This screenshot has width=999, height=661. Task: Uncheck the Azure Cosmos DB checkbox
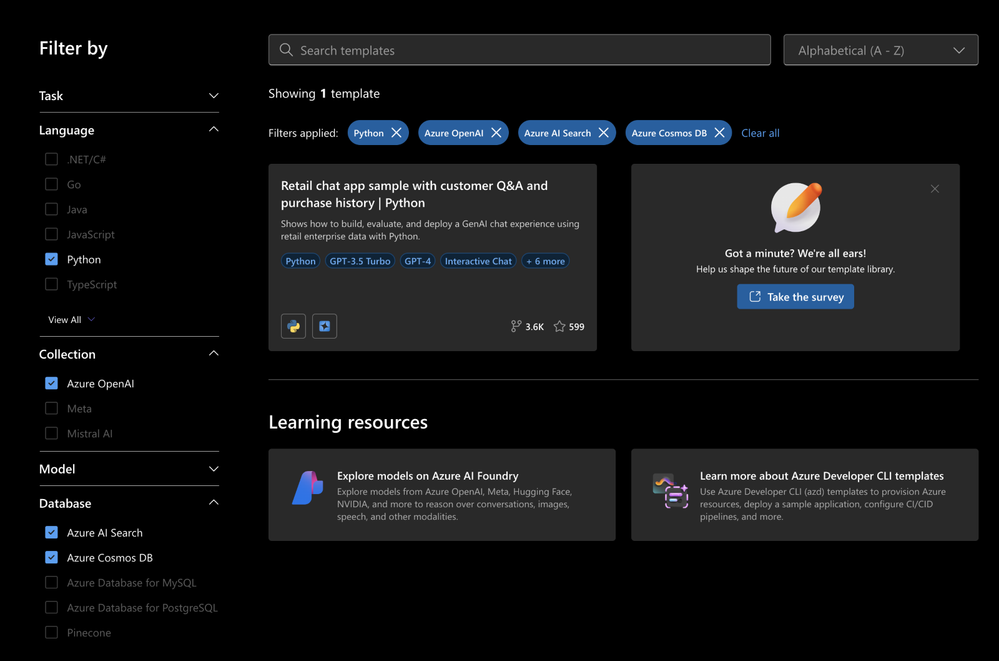click(52, 557)
